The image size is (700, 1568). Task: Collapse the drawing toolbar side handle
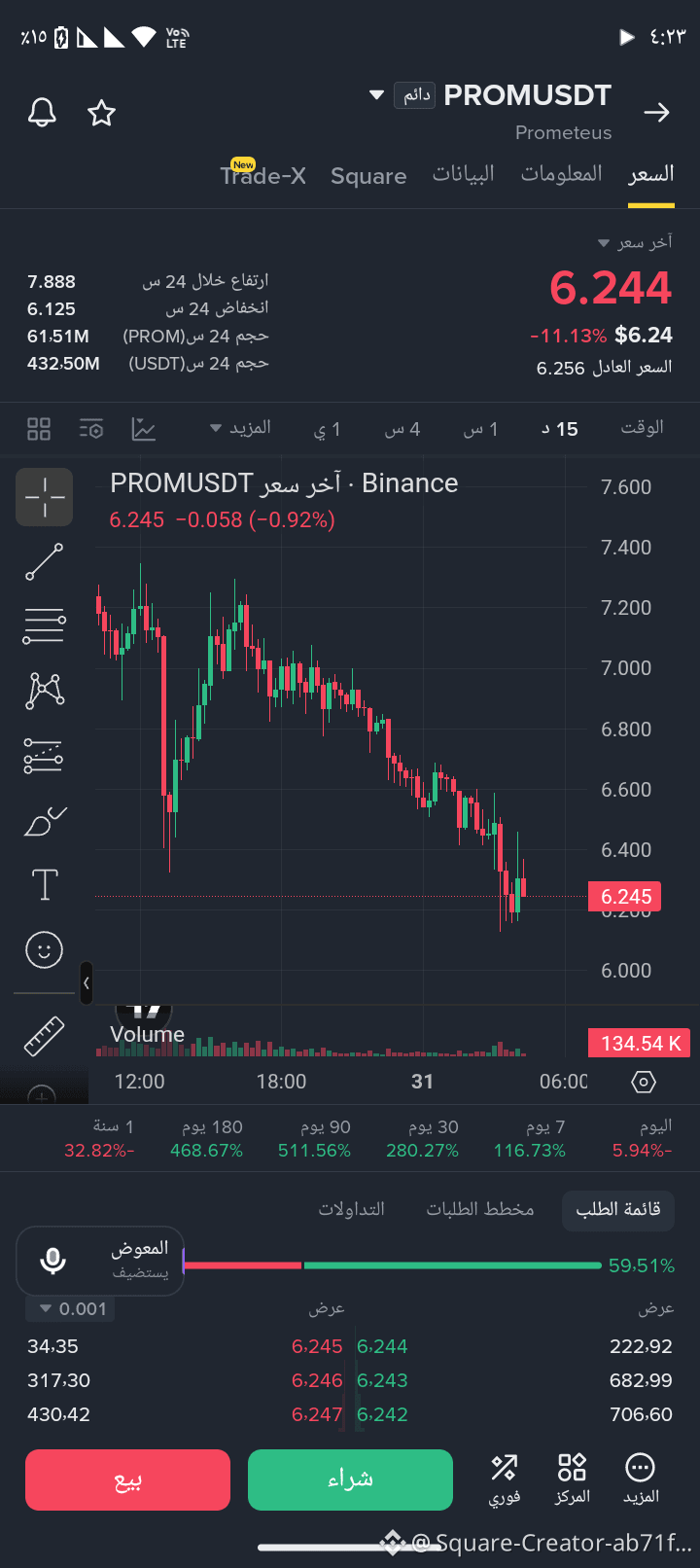click(x=87, y=983)
